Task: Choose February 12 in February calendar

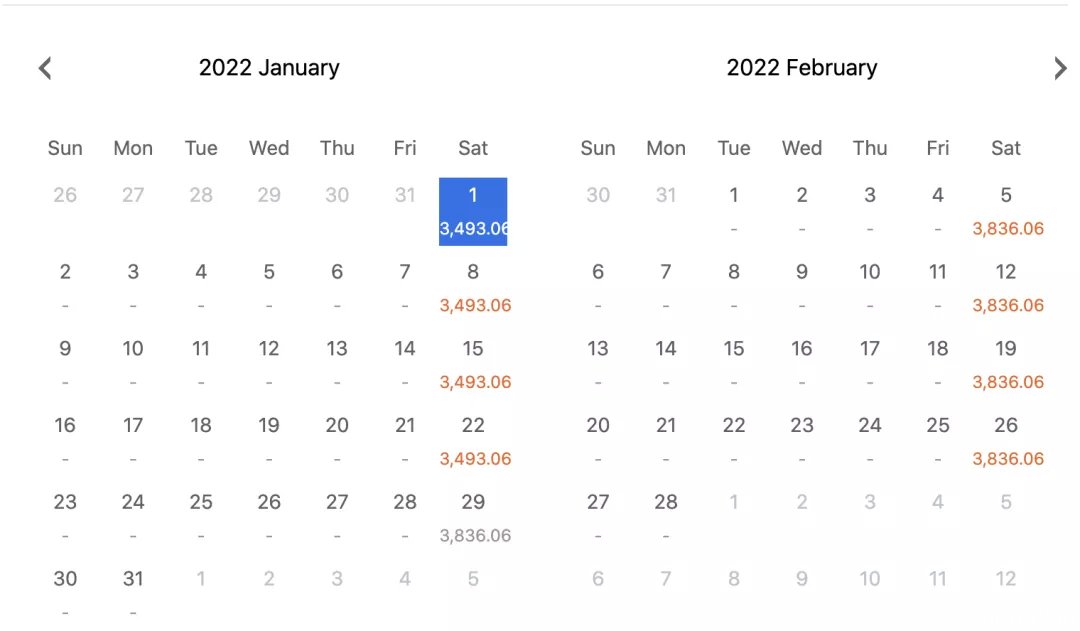Action: tap(1006, 288)
